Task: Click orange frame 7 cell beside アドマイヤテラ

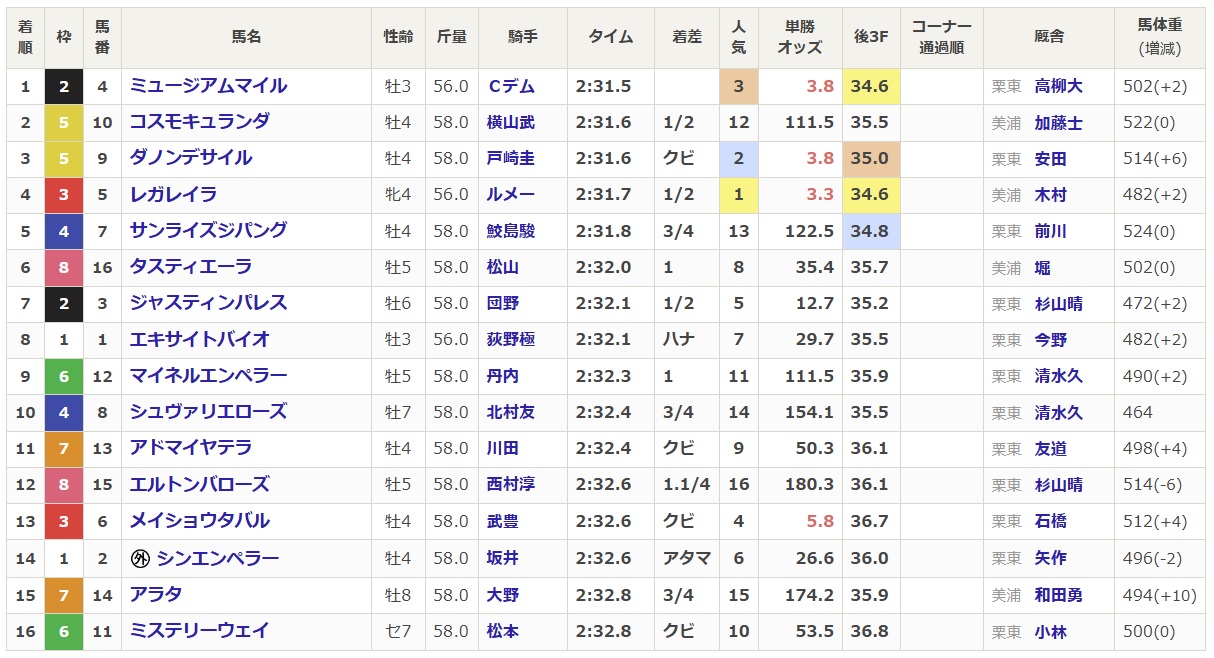Action: click(x=64, y=449)
